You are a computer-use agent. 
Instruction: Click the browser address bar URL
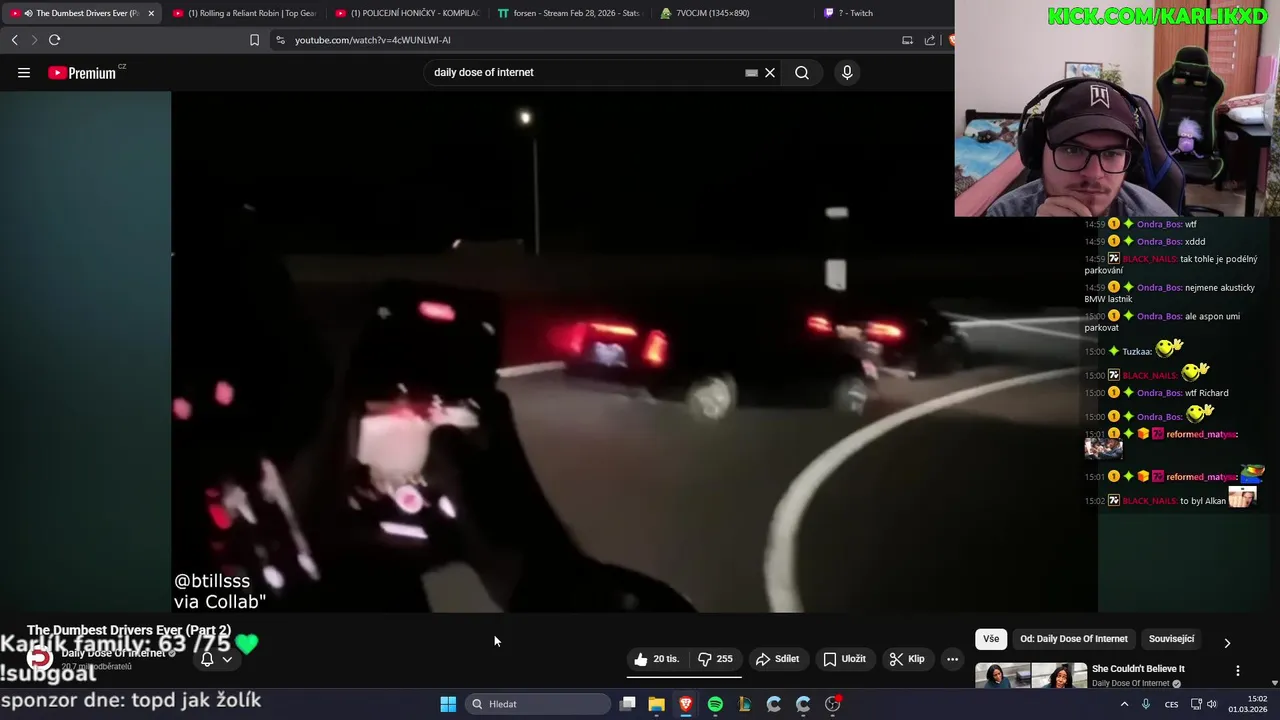click(373, 40)
